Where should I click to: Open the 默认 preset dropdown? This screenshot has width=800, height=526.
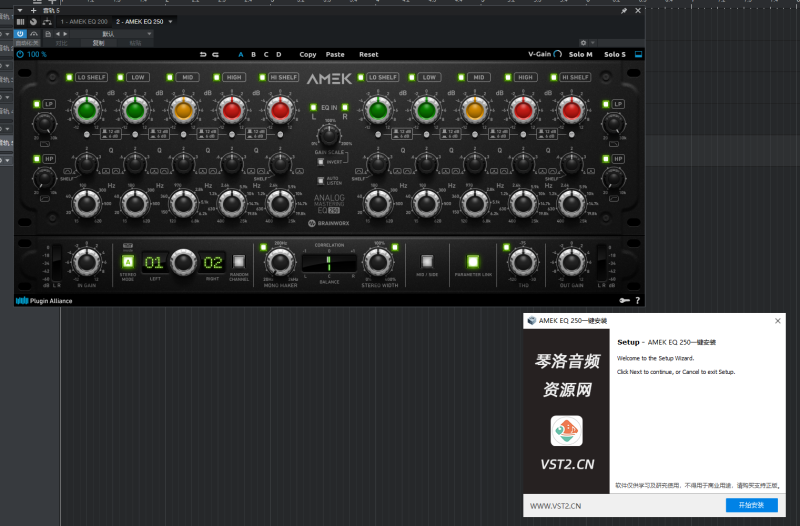109,34
